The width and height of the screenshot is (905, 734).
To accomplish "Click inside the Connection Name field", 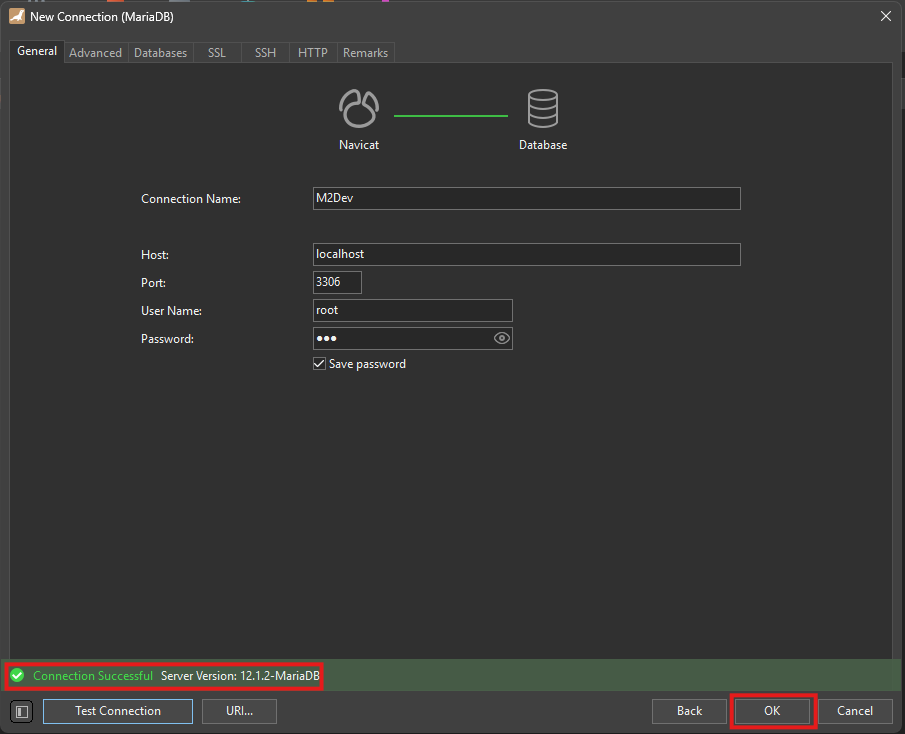I will pyautogui.click(x=526, y=198).
